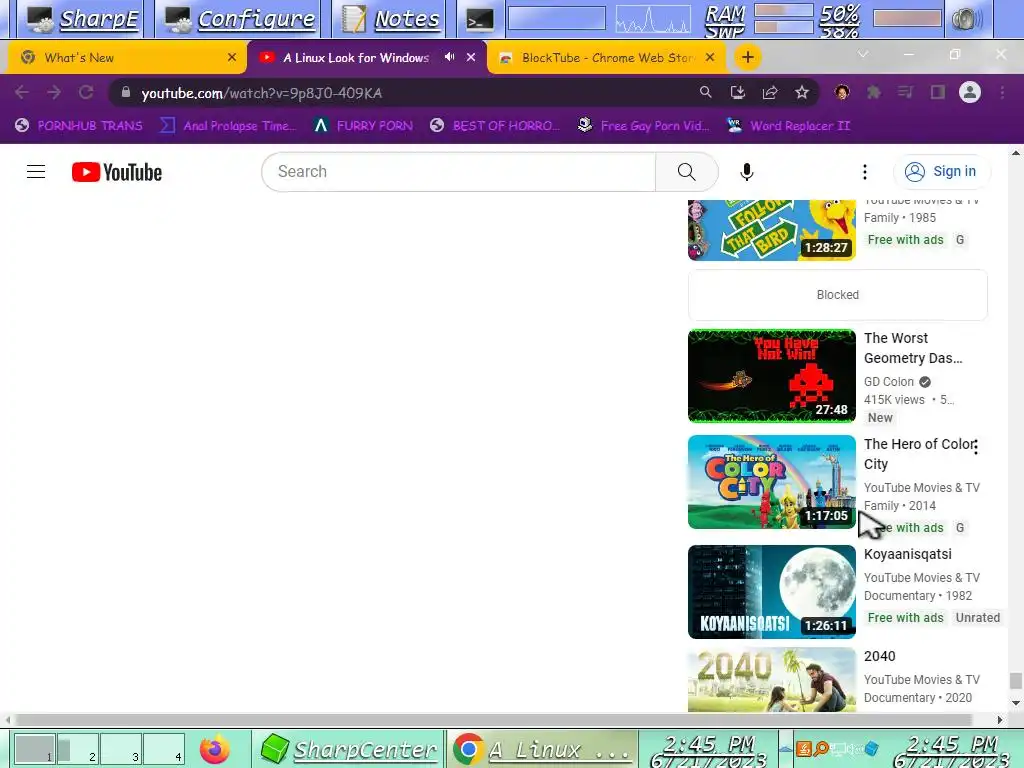Switch to virtual desktop 2
Image resolution: width=1024 pixels, height=768 pixels.
[x=78, y=749]
